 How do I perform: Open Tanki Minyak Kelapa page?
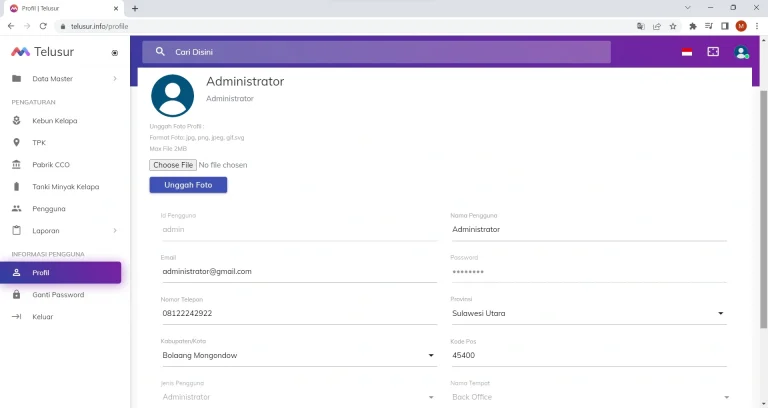pos(66,187)
